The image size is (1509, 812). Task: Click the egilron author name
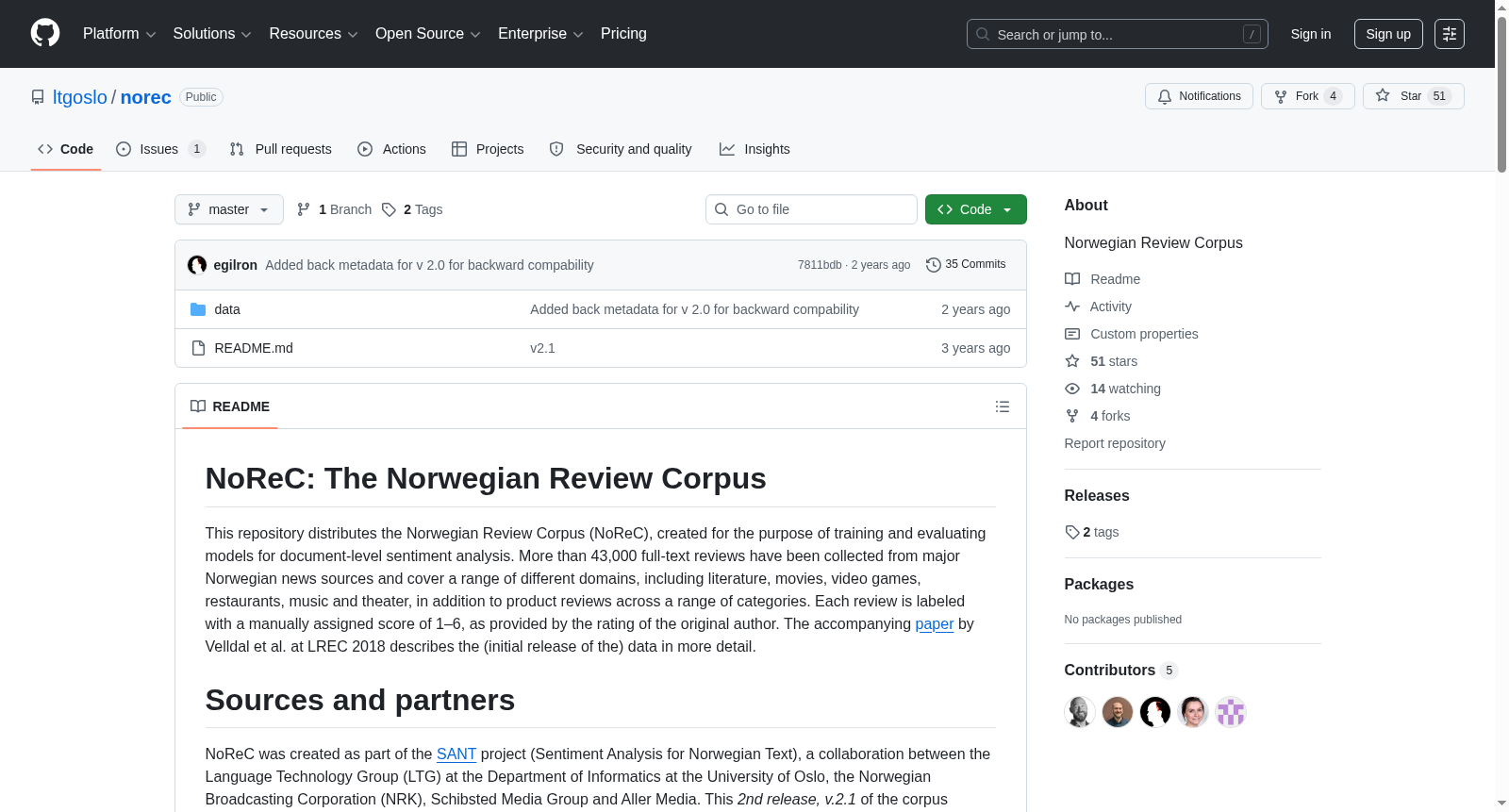[236, 265]
